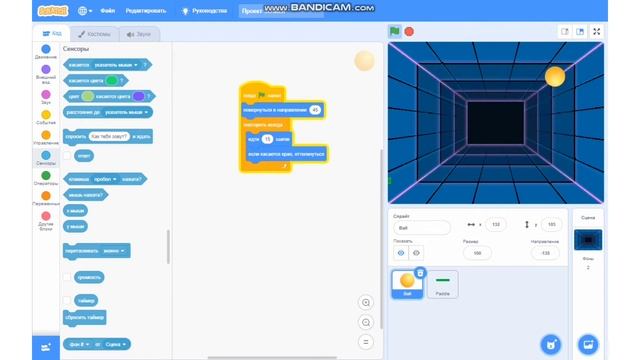Screen dimensions: 640x360
Task: Enable the ответ reporter checkbox
Action: tap(67, 156)
